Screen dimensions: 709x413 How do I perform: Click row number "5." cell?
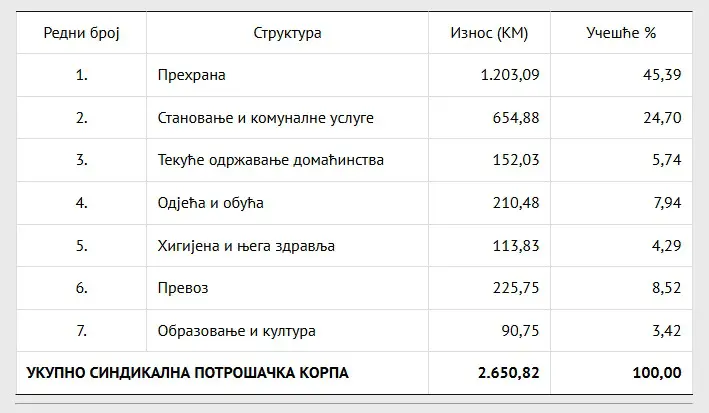pos(82,245)
